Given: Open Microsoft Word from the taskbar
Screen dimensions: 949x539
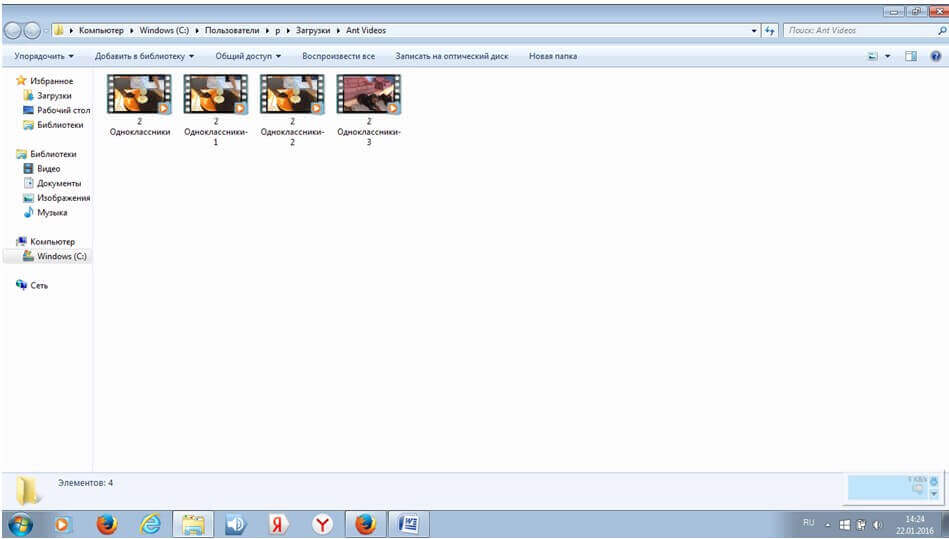Looking at the screenshot, I should point(407,524).
